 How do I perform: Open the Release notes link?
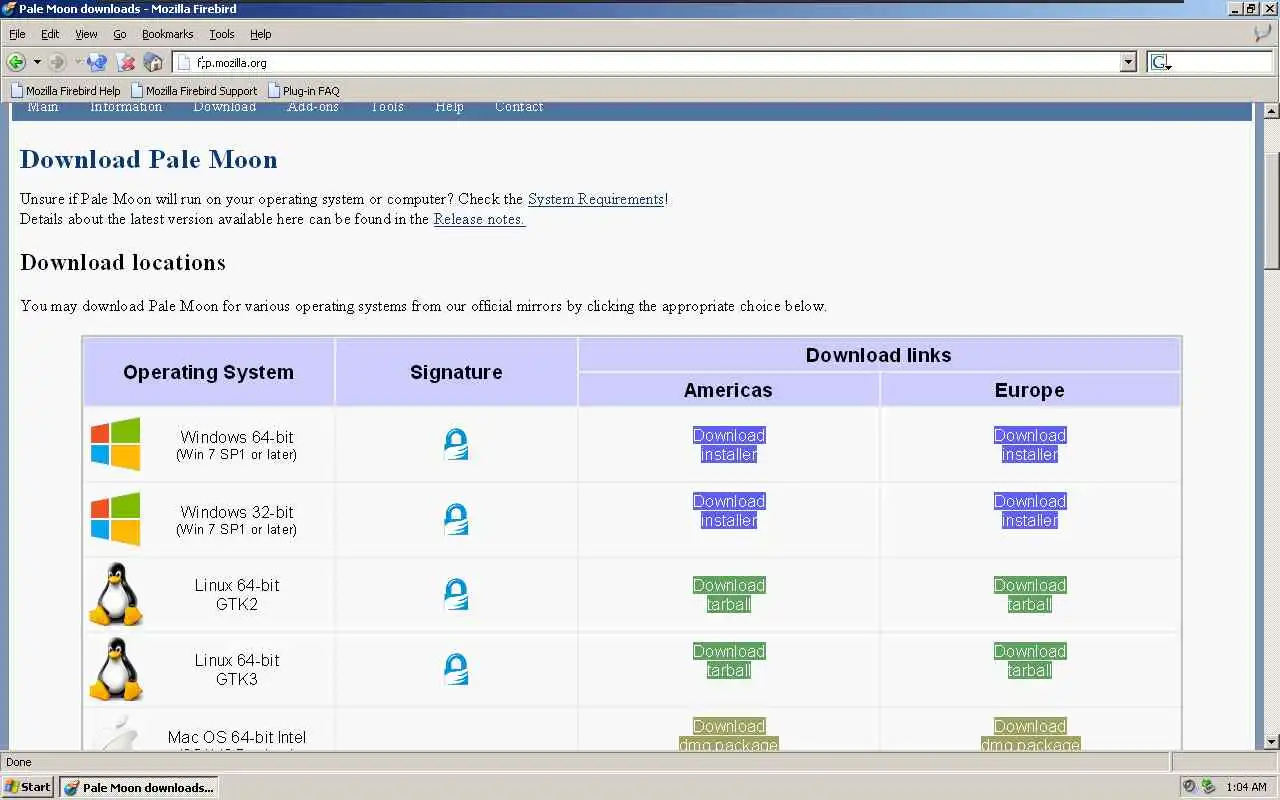click(479, 219)
